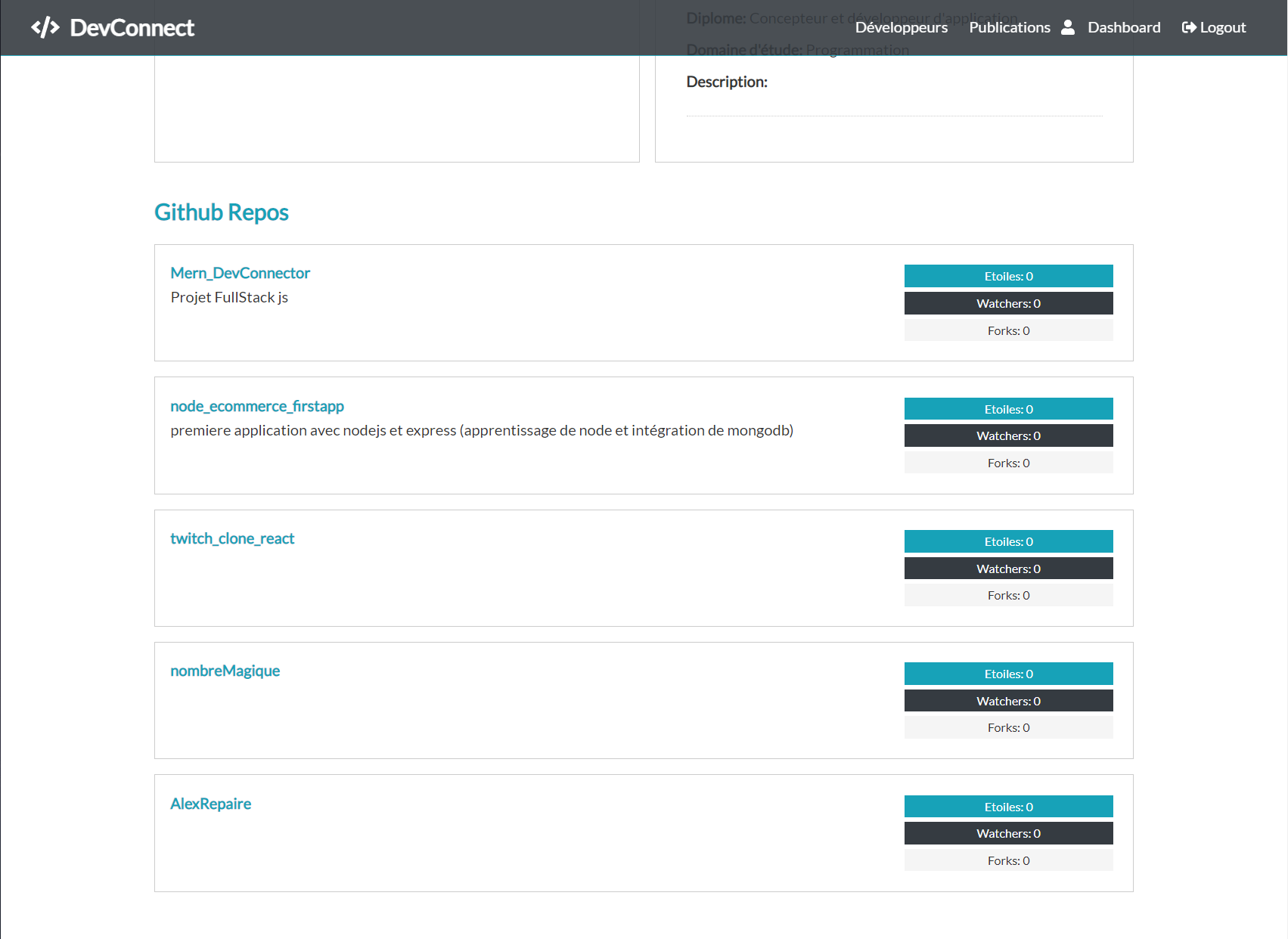Click the Logout exit icon
The width and height of the screenshot is (1288, 939).
click(1190, 27)
